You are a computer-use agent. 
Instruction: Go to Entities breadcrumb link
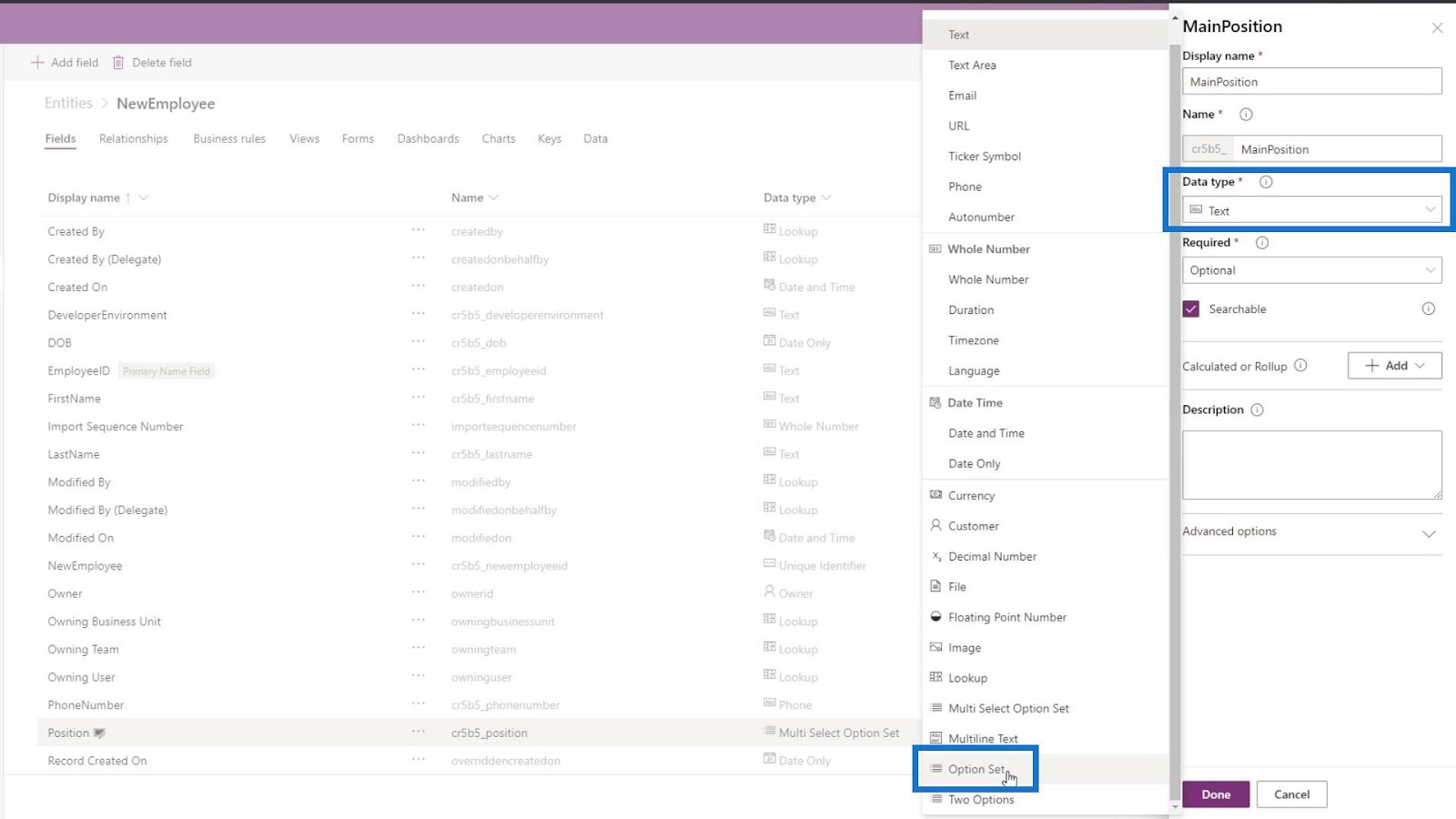(68, 104)
